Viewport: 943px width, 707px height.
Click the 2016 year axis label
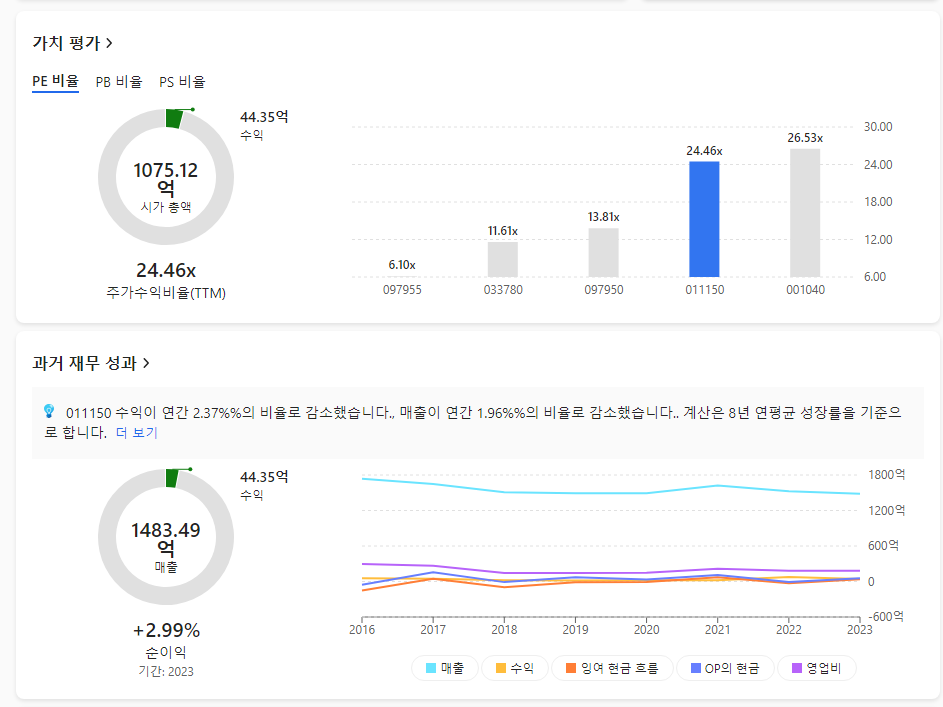click(362, 629)
